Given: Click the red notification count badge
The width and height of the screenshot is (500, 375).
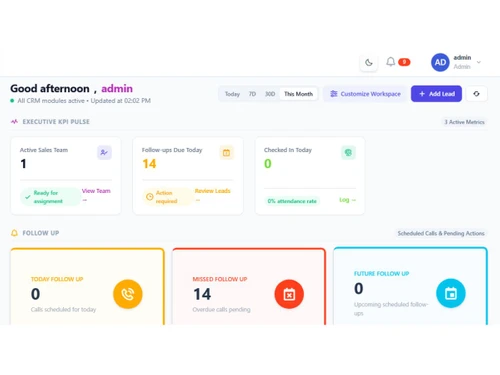Looking at the screenshot, I should [404, 62].
